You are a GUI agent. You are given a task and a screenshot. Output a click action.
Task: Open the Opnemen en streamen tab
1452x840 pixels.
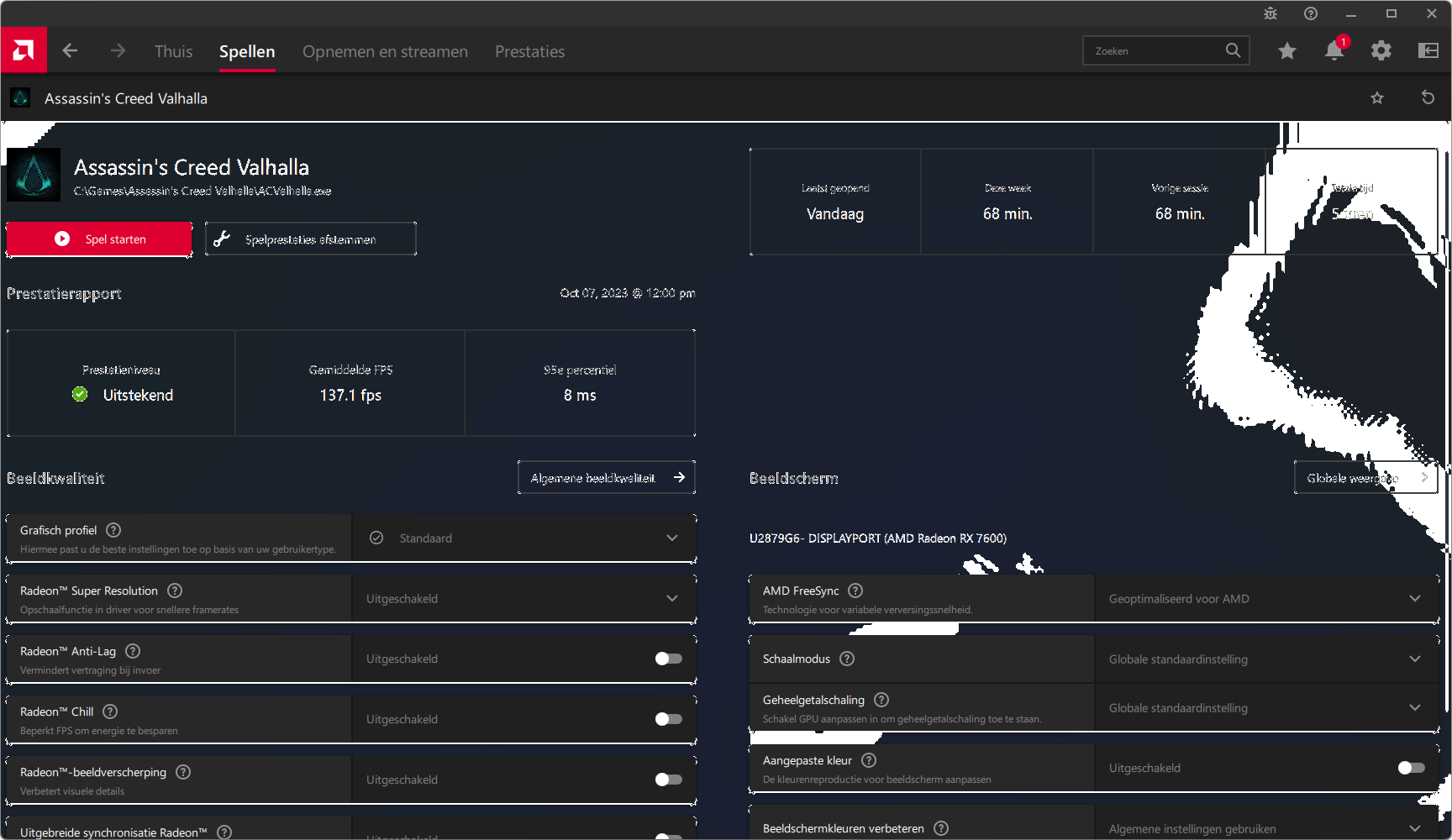click(x=385, y=51)
